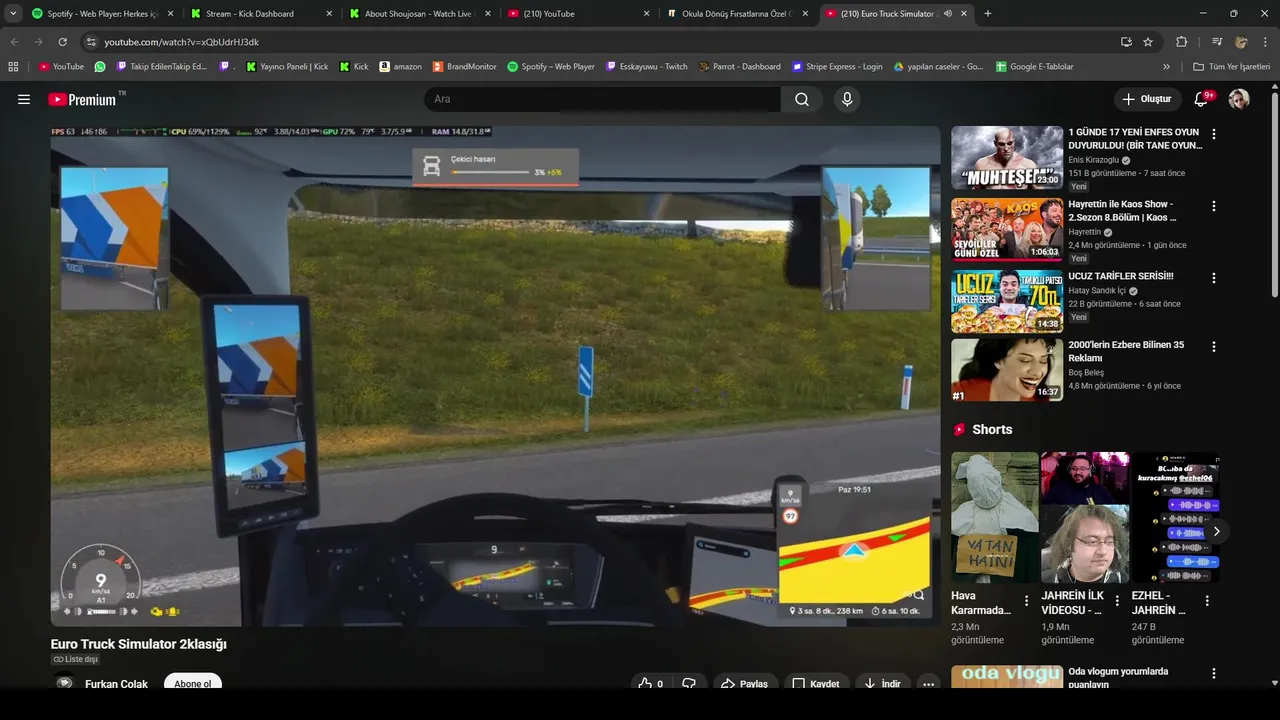Open the Takip EdilenTakip Ed... bookmark
This screenshot has height=720, width=1280.
(x=162, y=66)
